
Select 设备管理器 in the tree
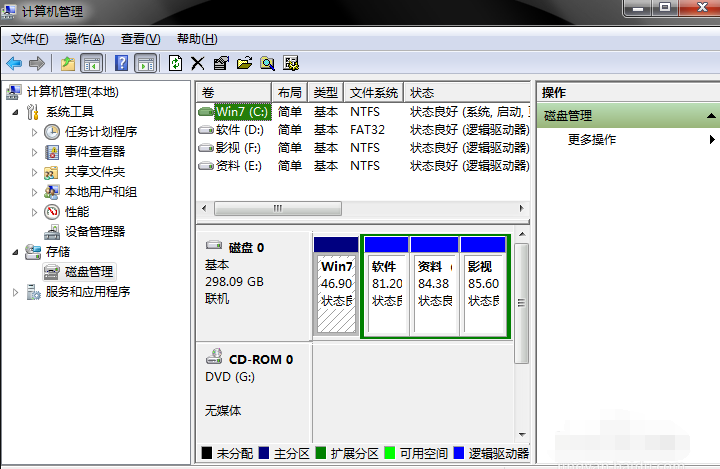coord(95,232)
